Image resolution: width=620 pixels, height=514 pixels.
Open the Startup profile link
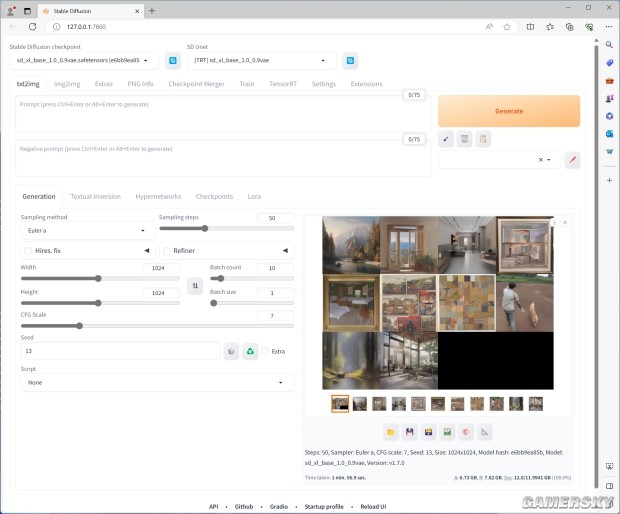click(324, 506)
